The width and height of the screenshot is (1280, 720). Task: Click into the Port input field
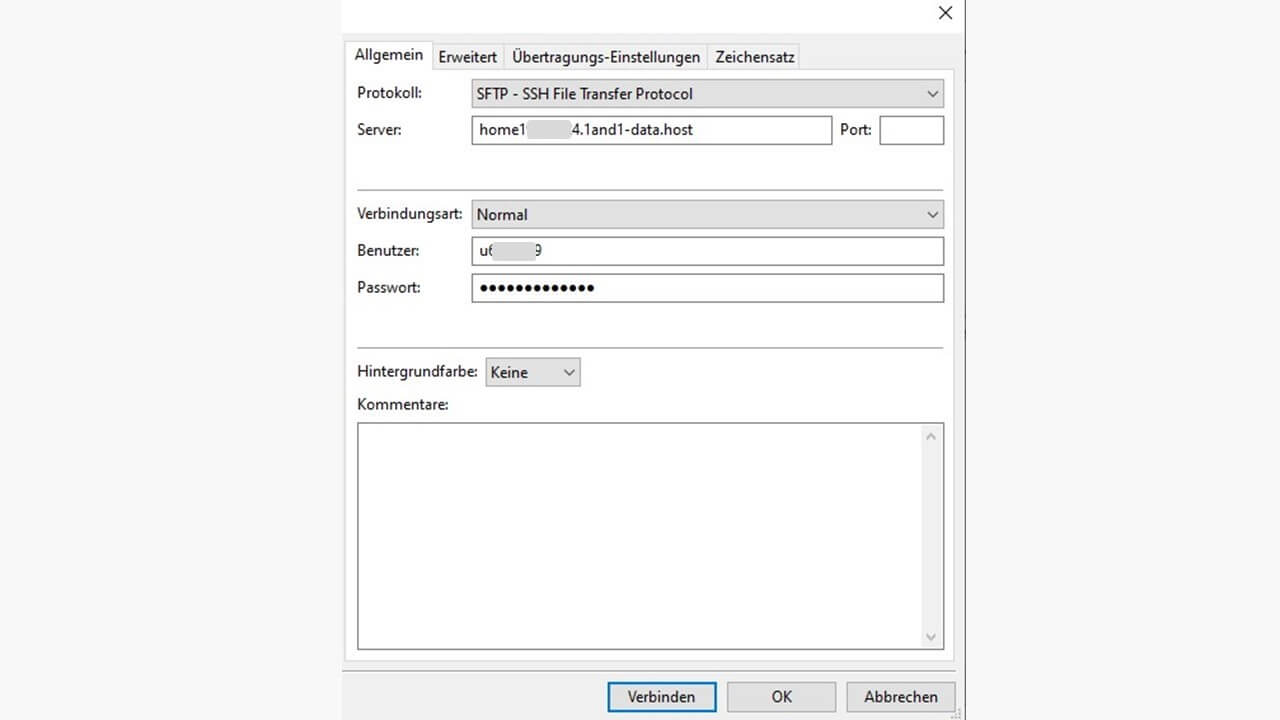tap(911, 130)
